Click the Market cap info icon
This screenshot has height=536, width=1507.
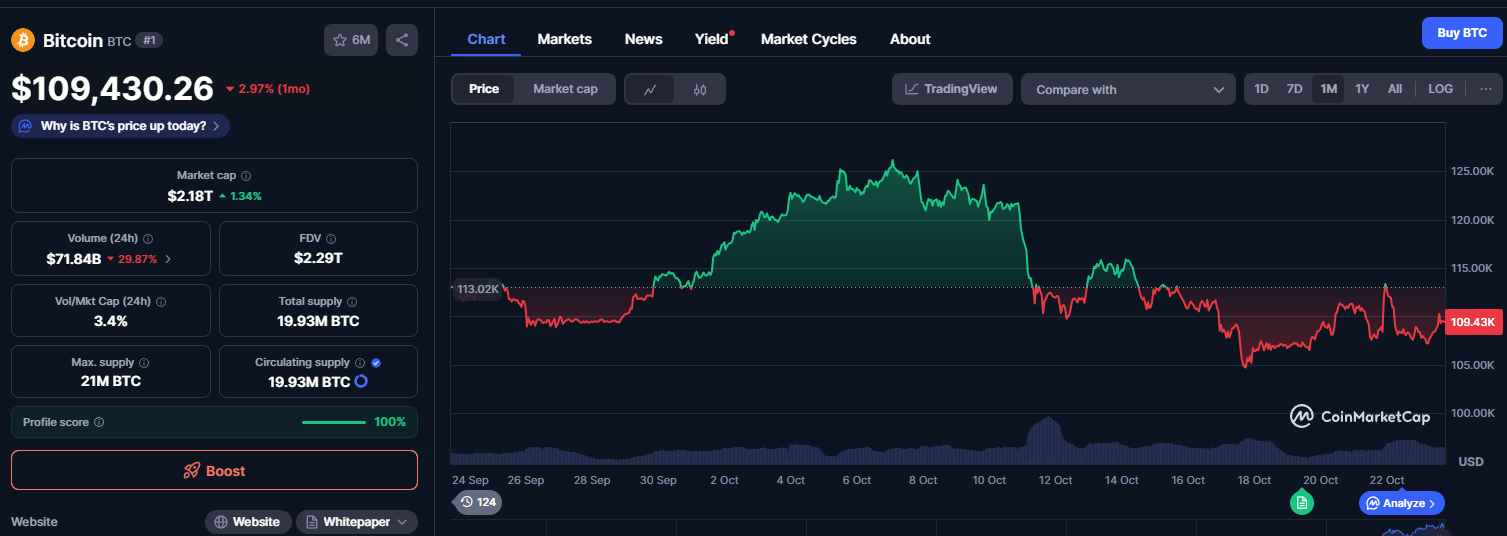[x=246, y=176]
